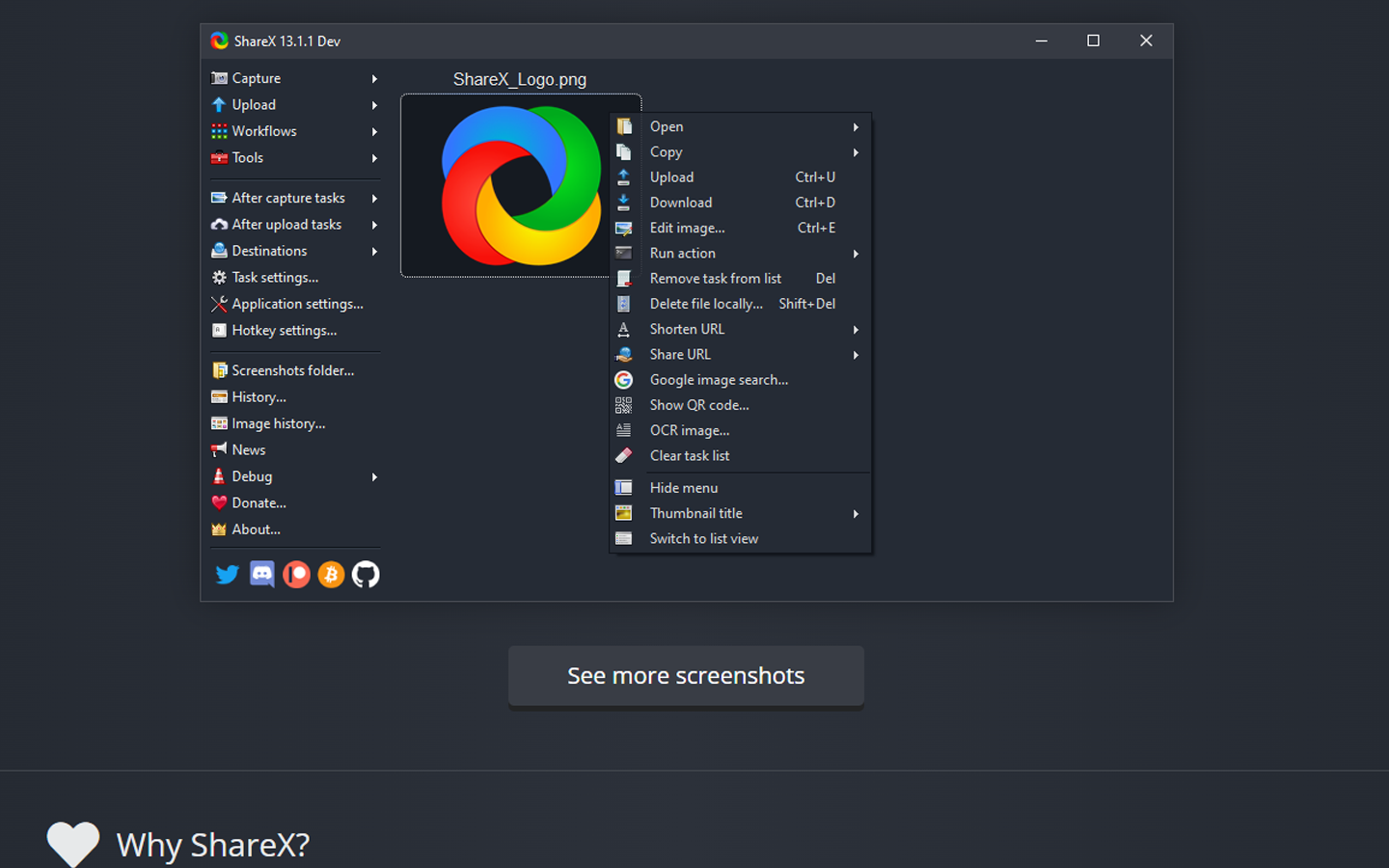Expand the Thumbnail title submenu arrow

pos(856,513)
